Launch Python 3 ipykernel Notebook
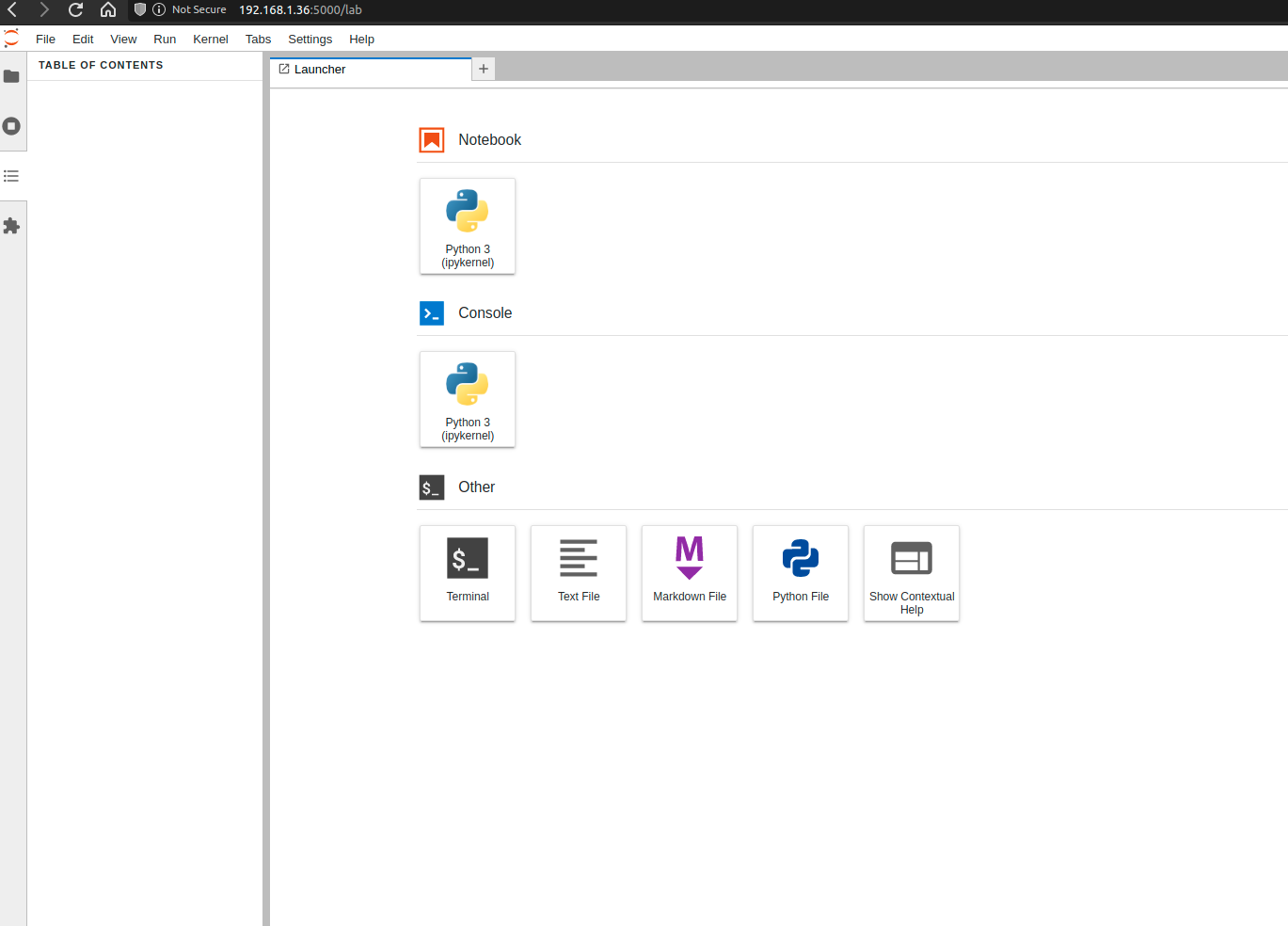 point(468,227)
